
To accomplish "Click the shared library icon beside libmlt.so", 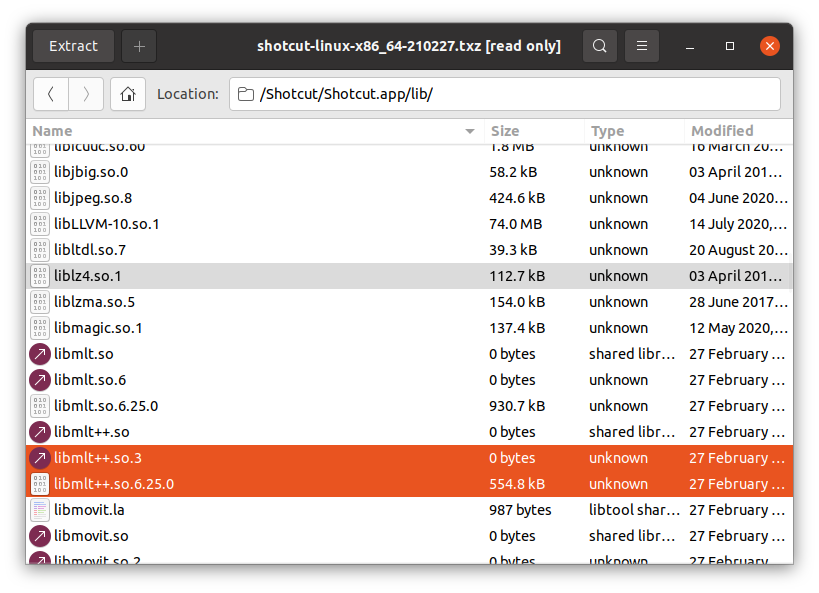I will point(37,354).
